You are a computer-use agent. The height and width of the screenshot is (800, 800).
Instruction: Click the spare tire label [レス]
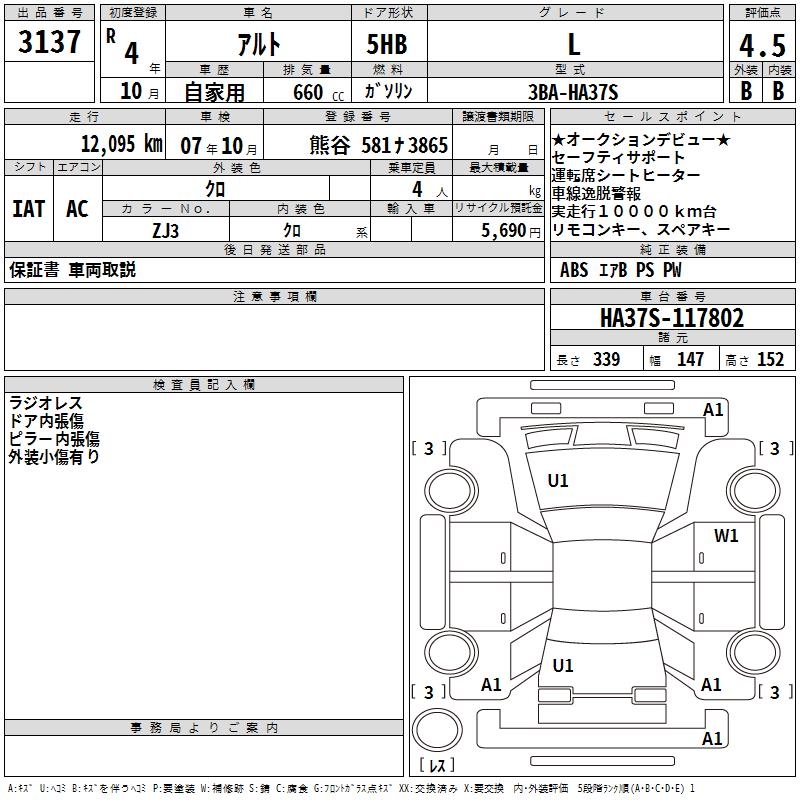[x=437, y=765]
